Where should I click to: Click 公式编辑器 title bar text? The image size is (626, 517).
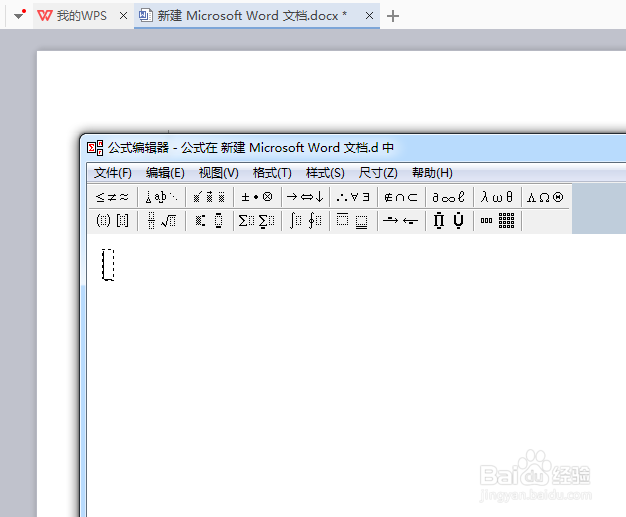pos(251,148)
